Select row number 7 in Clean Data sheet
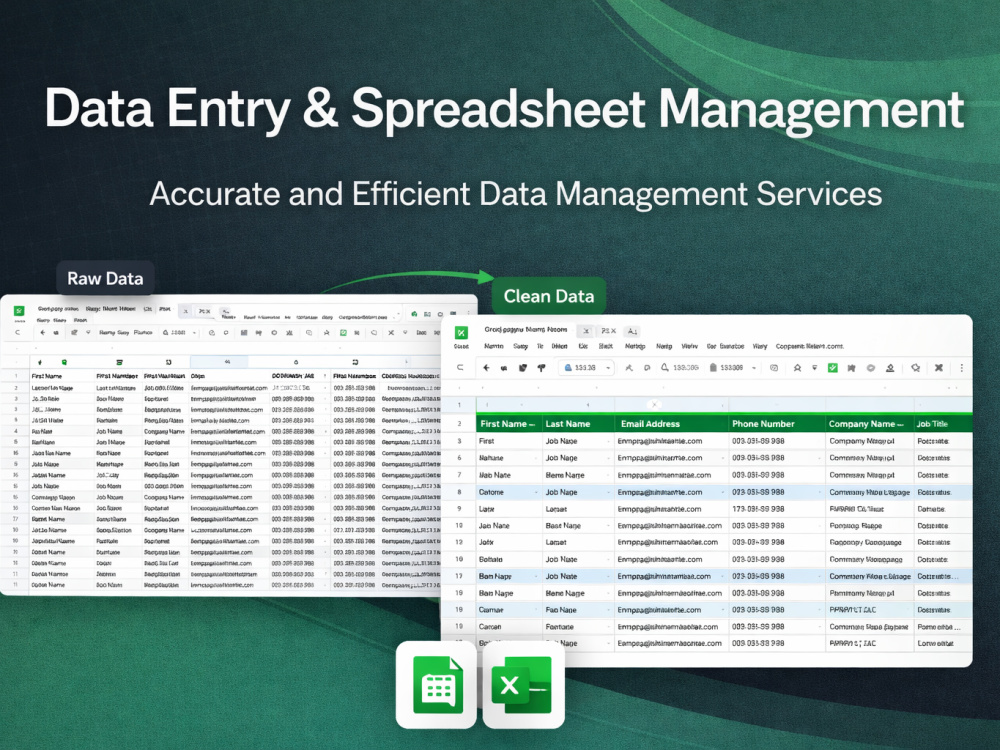 (x=459, y=475)
